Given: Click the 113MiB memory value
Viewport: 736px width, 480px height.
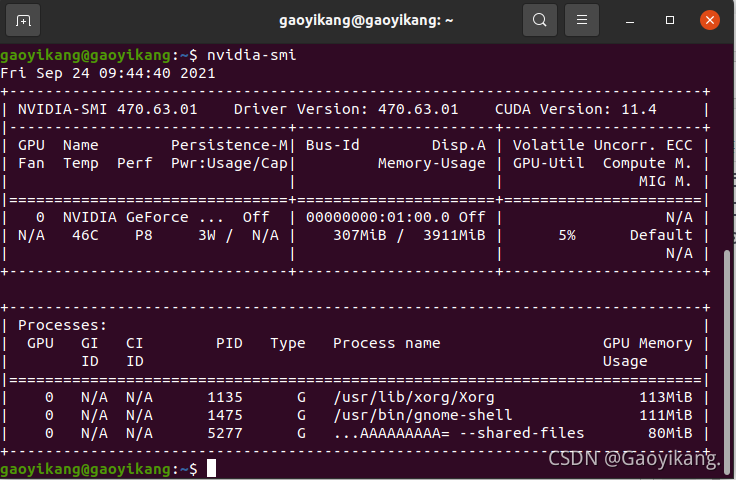Looking at the screenshot, I should (666, 397).
